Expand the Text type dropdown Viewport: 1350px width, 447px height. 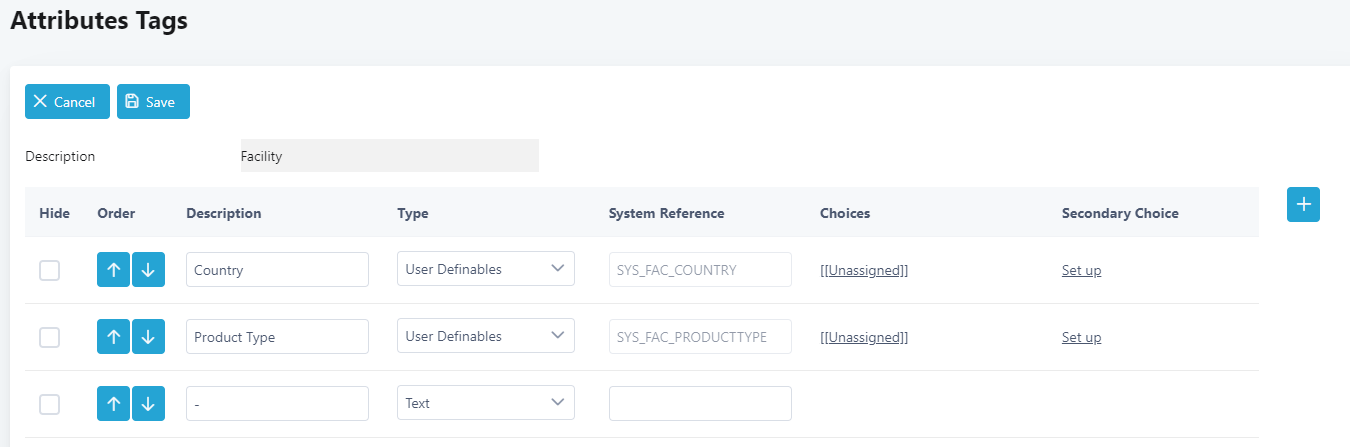pos(486,403)
